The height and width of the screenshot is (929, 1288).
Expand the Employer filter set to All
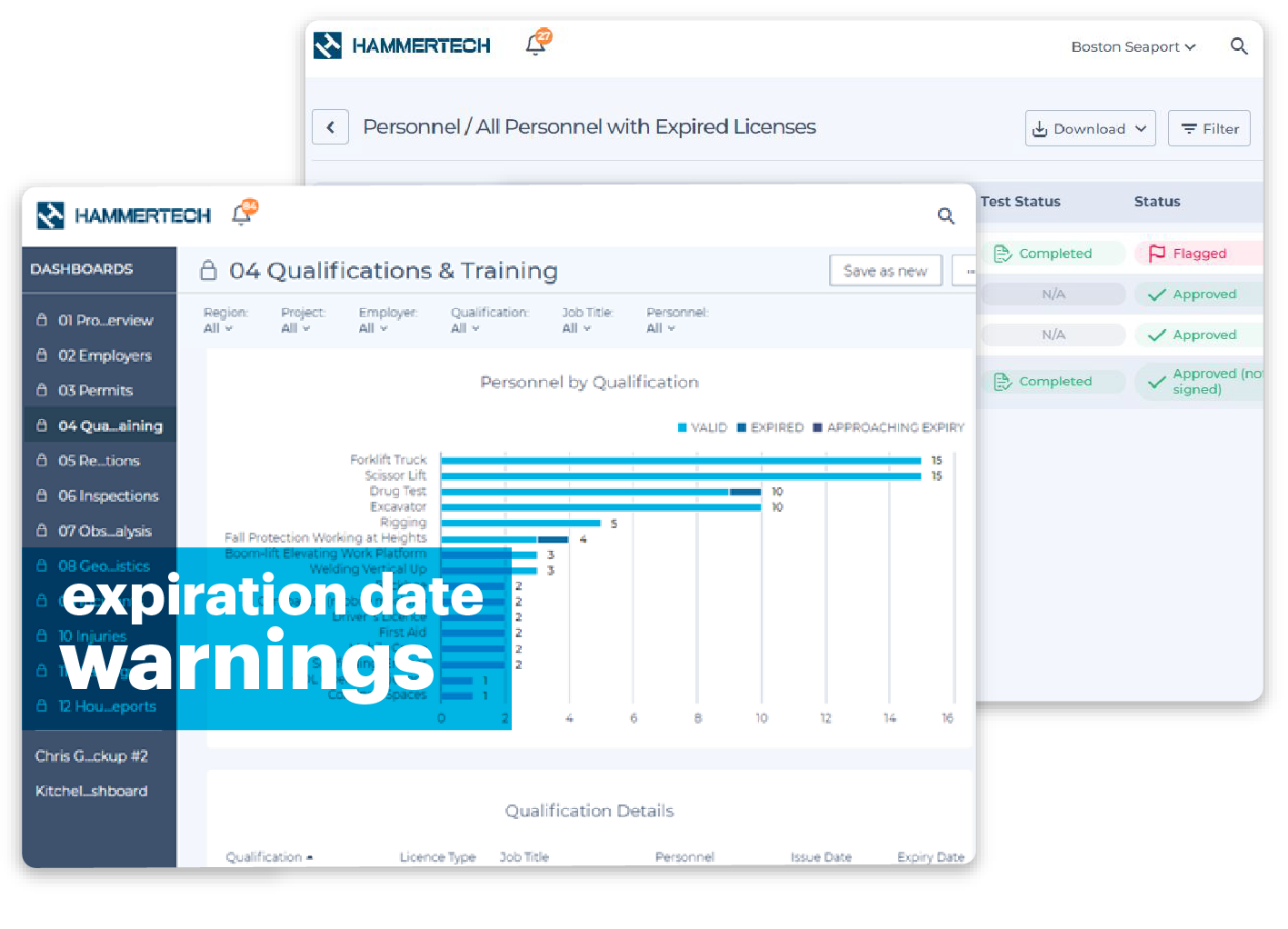pos(372,328)
